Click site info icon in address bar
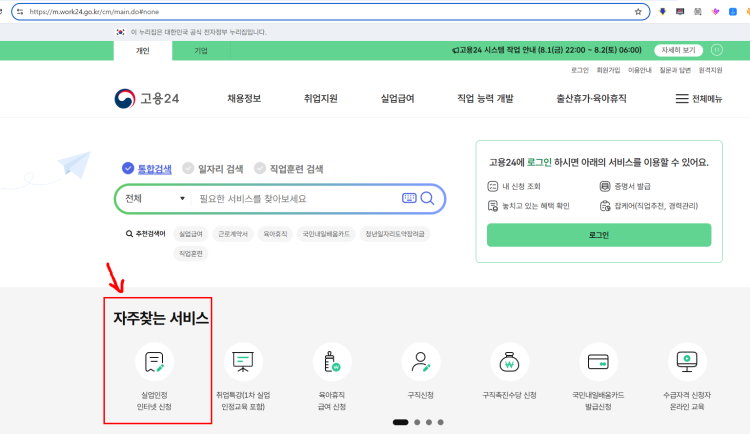750x434 pixels. tap(20, 11)
